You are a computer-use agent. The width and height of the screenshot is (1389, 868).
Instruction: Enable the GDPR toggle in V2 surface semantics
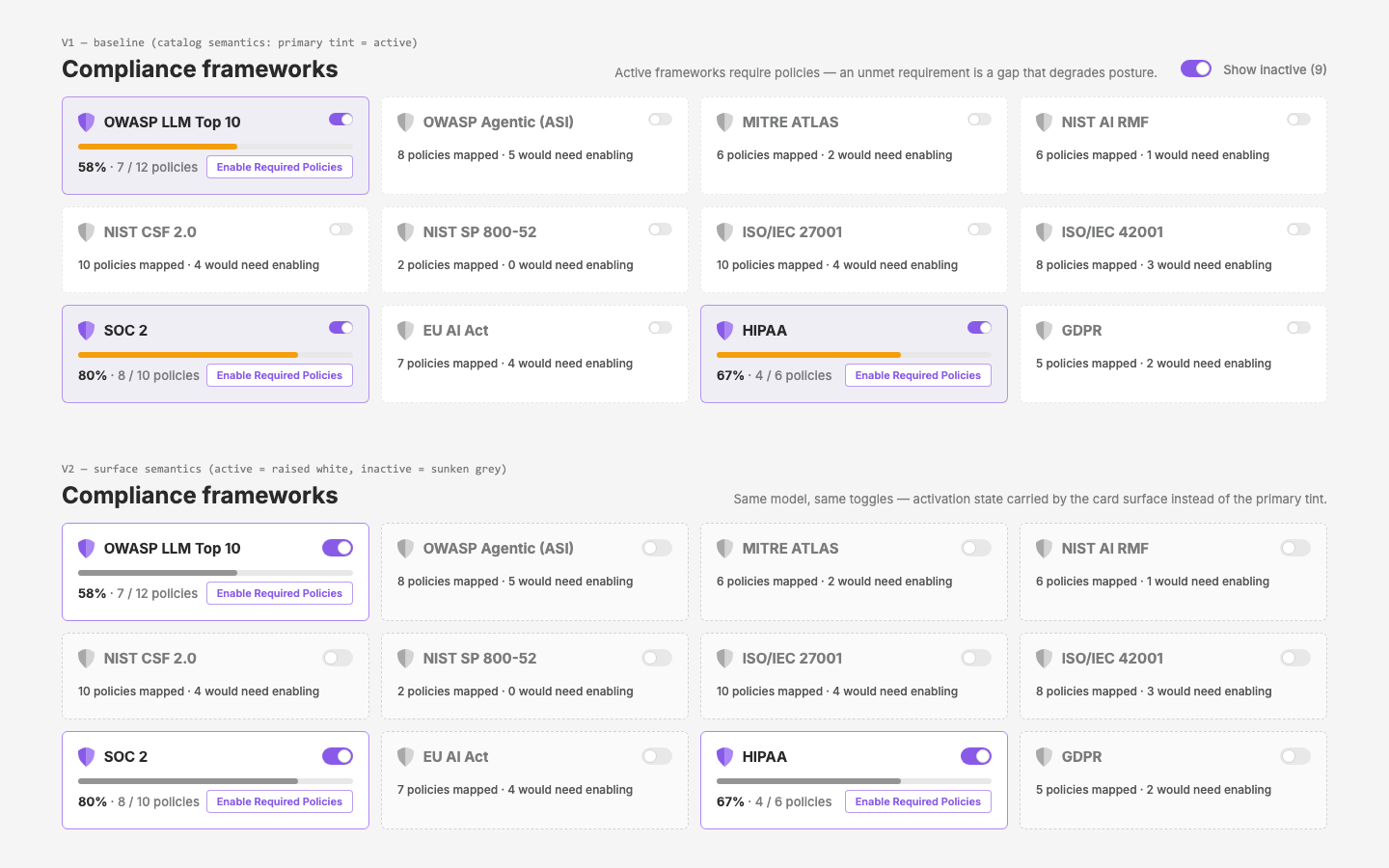click(x=1295, y=756)
